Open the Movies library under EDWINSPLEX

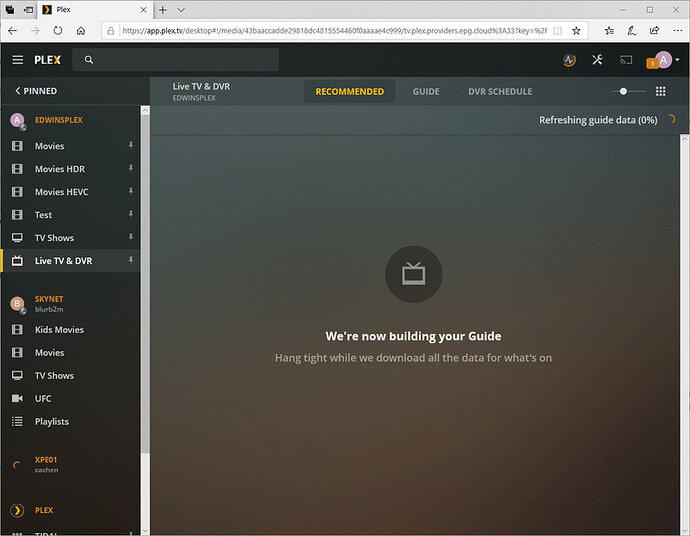point(49,146)
